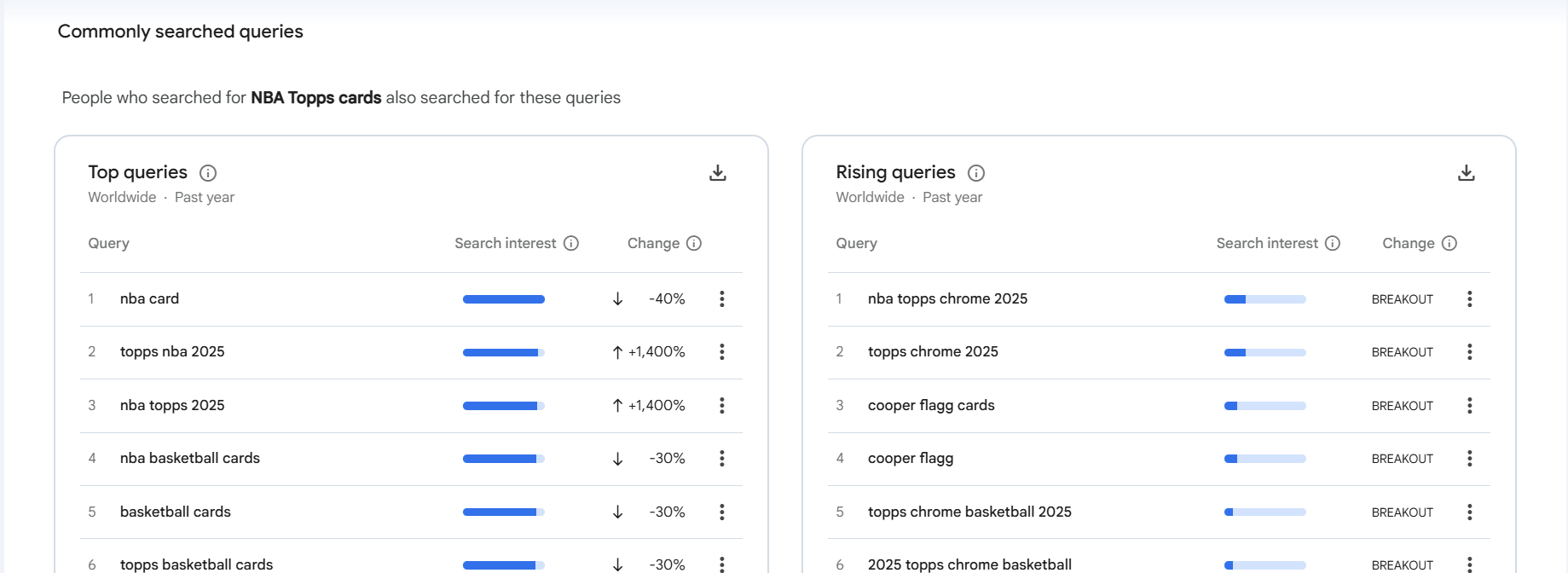Show Change column info in Rising queries
The height and width of the screenshot is (573, 1568).
click(x=1449, y=243)
